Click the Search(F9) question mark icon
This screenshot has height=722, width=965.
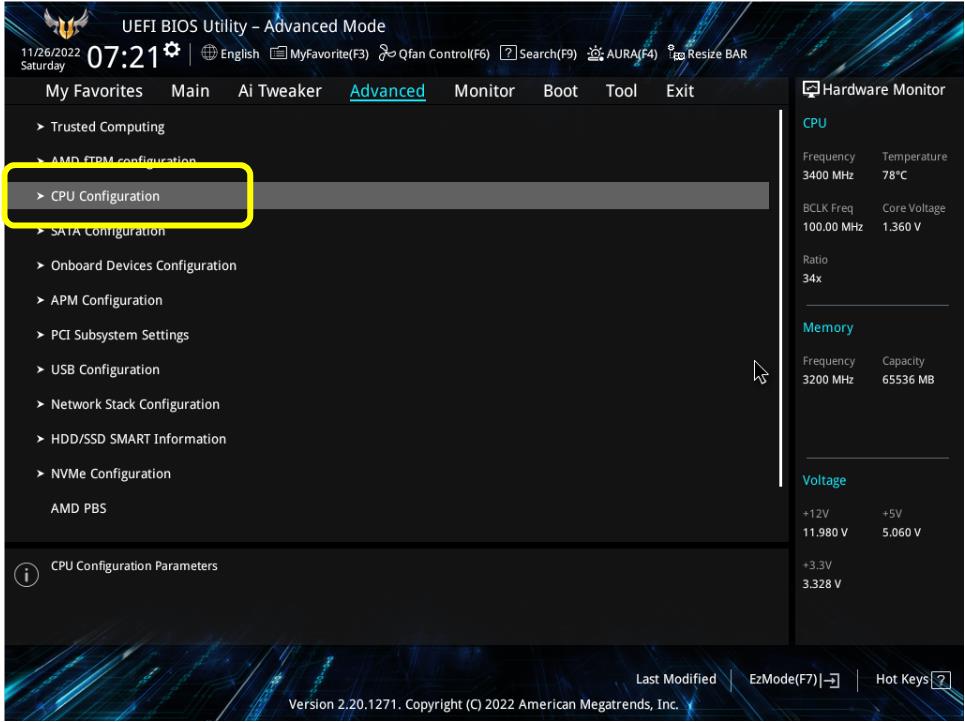pyautogui.click(x=508, y=53)
